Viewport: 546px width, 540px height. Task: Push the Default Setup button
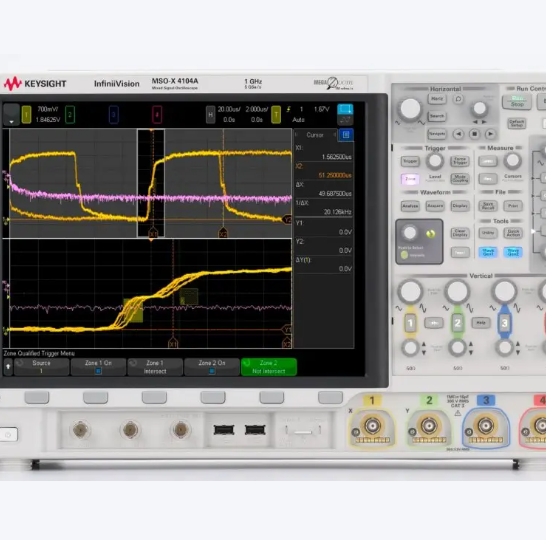coord(516,123)
